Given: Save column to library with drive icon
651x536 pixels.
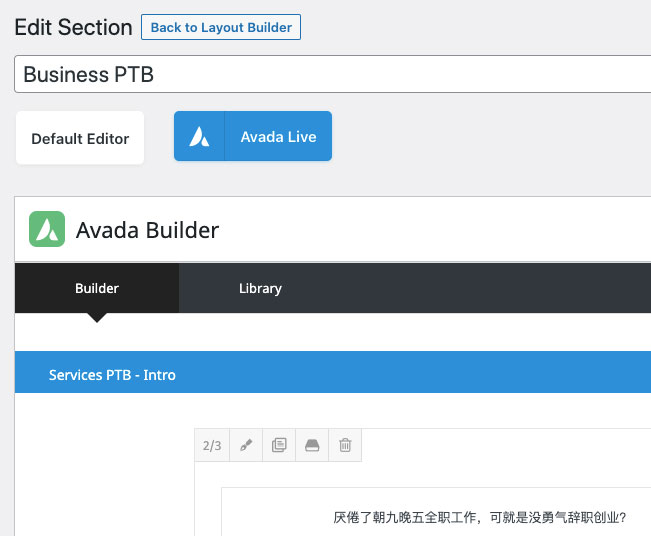Looking at the screenshot, I should pyautogui.click(x=312, y=445).
